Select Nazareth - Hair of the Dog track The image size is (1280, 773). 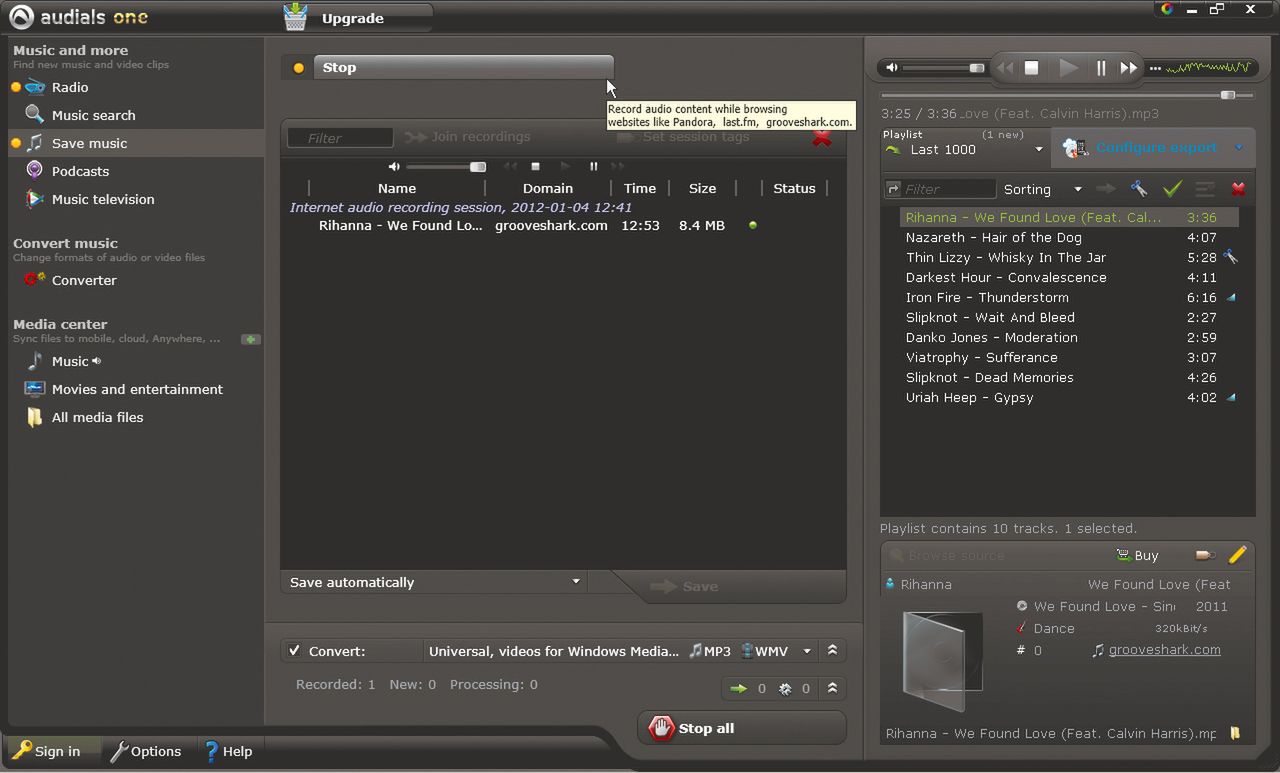point(1068,237)
